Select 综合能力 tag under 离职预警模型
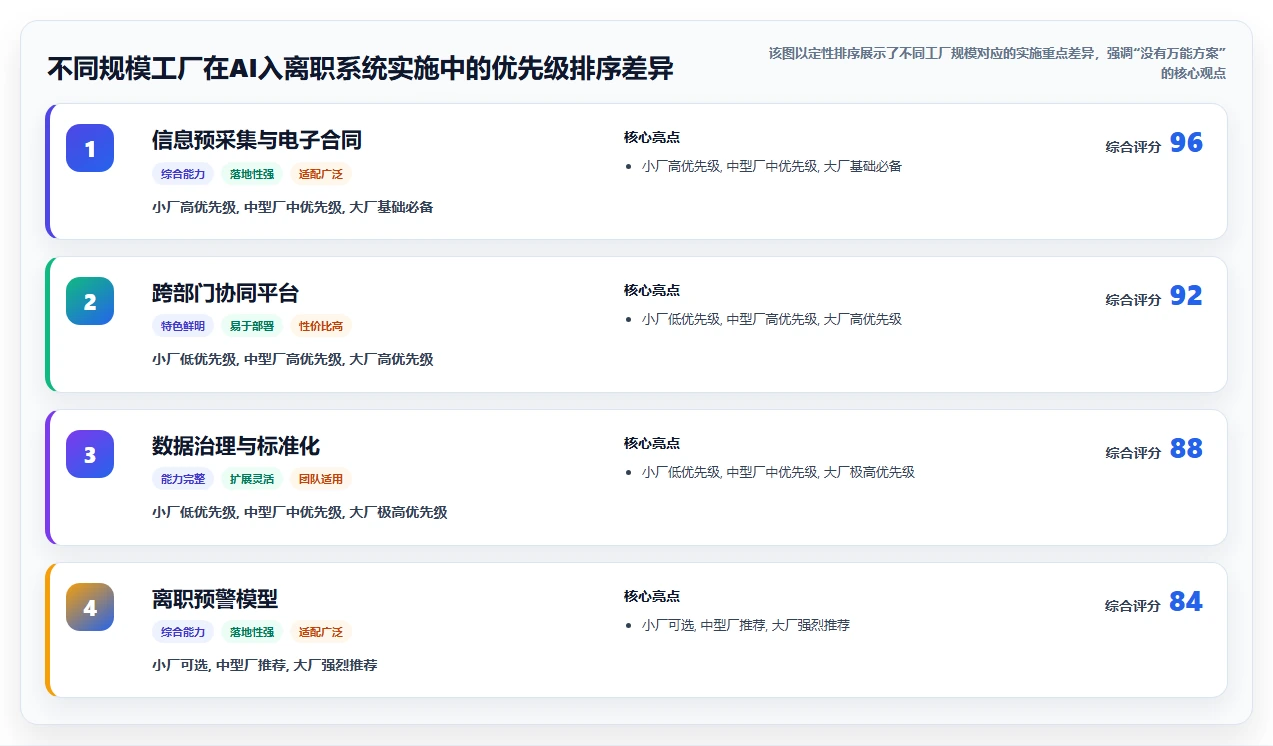This screenshot has height=746, width=1273. (183, 632)
